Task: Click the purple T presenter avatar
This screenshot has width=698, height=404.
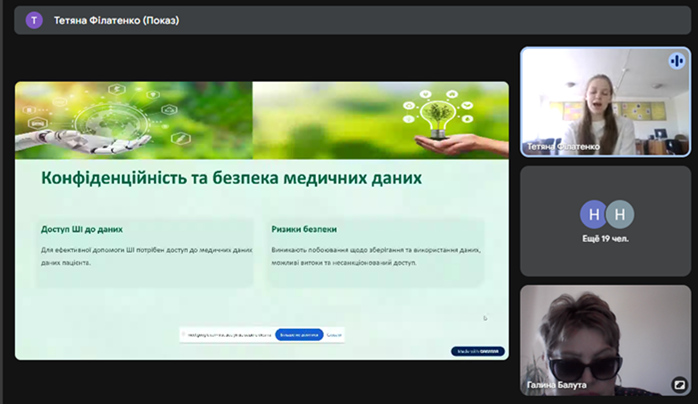Action: [34, 20]
